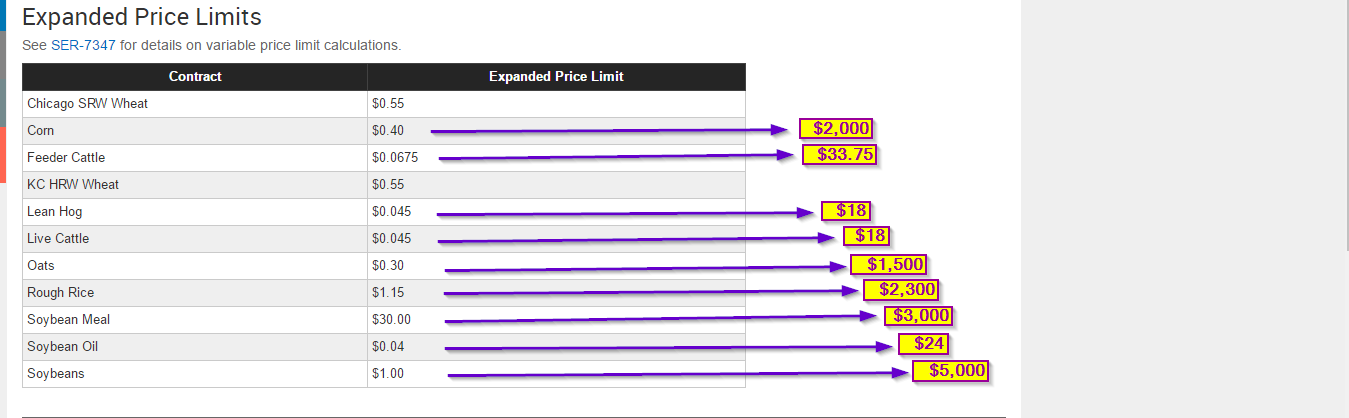1349x418 pixels.
Task: Click the Expanded Price Limits heading
Action: point(142,17)
